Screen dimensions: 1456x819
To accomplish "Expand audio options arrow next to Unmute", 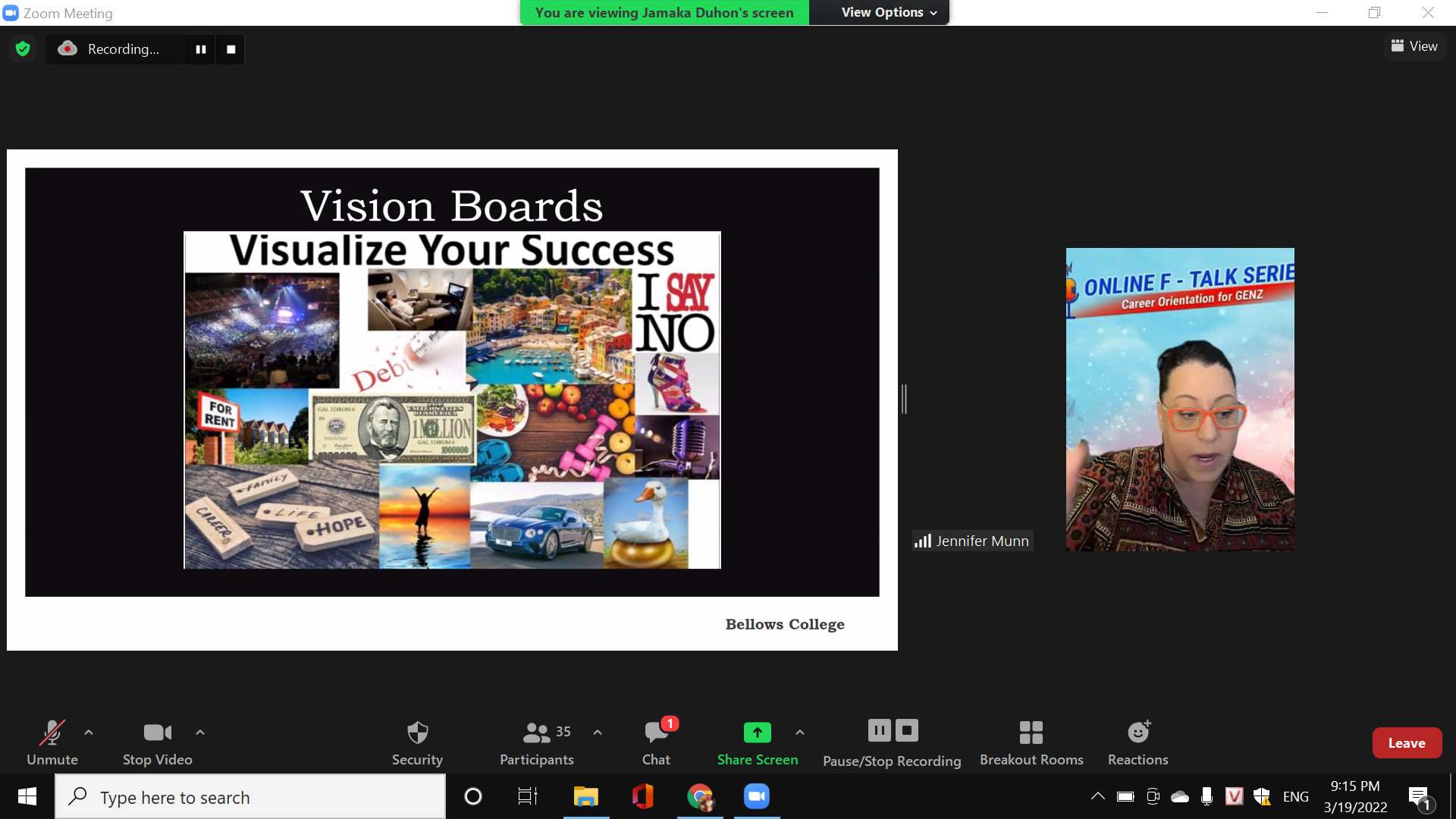I will click(89, 733).
